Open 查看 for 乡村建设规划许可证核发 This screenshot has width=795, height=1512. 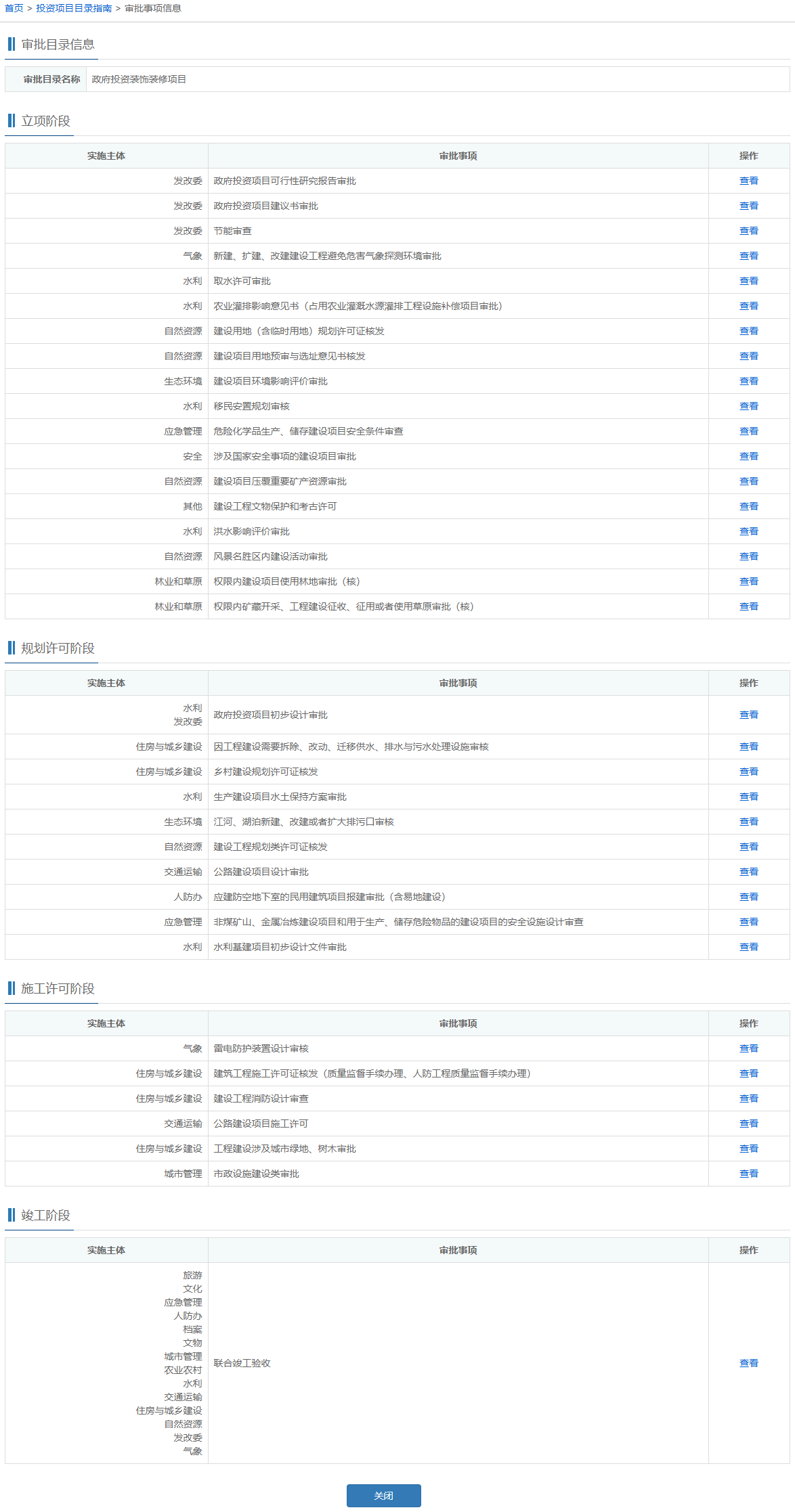click(748, 772)
